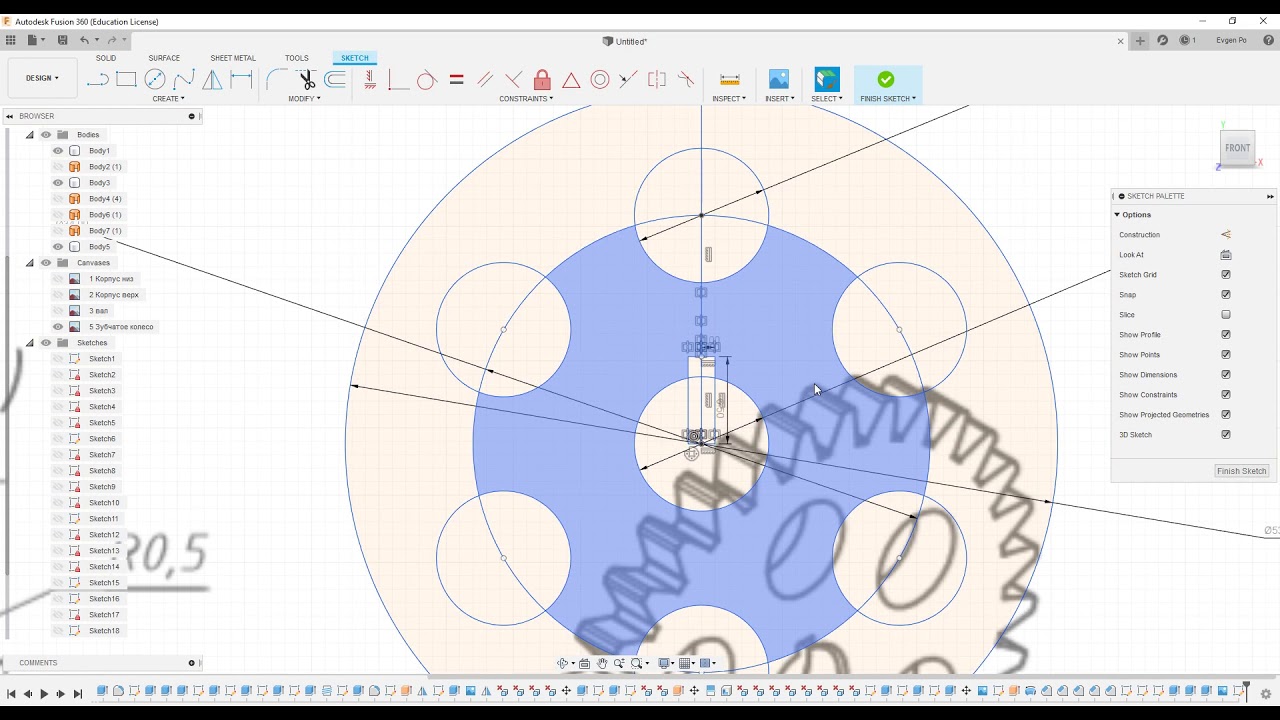Viewport: 1280px width, 720px height.
Task: Select the Spline sketch tool
Action: click(x=184, y=80)
